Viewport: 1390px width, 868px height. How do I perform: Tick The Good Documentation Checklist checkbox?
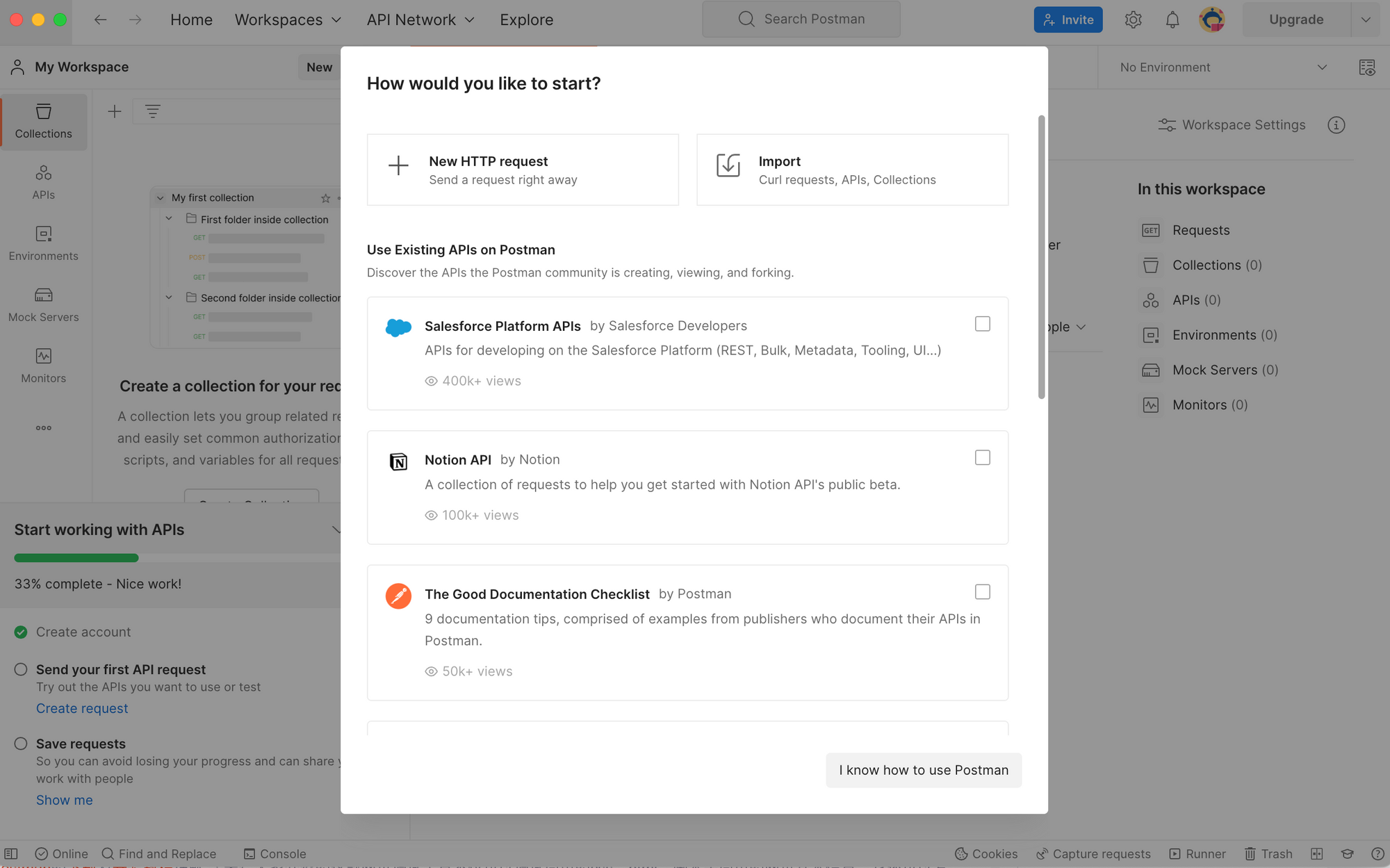pos(982,591)
